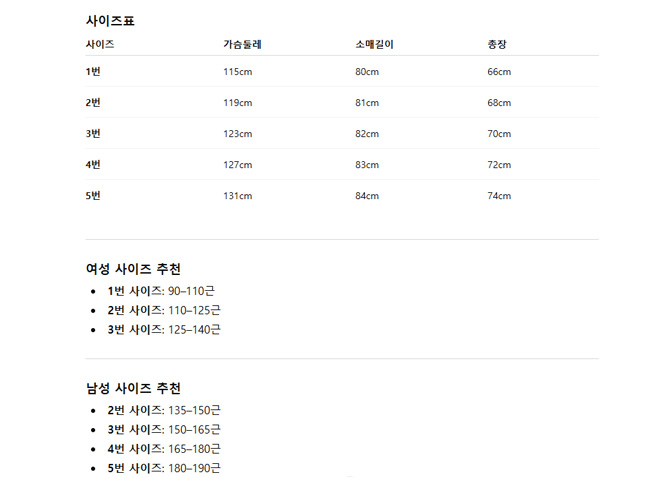
Task: Click the 81cm sleeve length cell
Action: click(367, 103)
